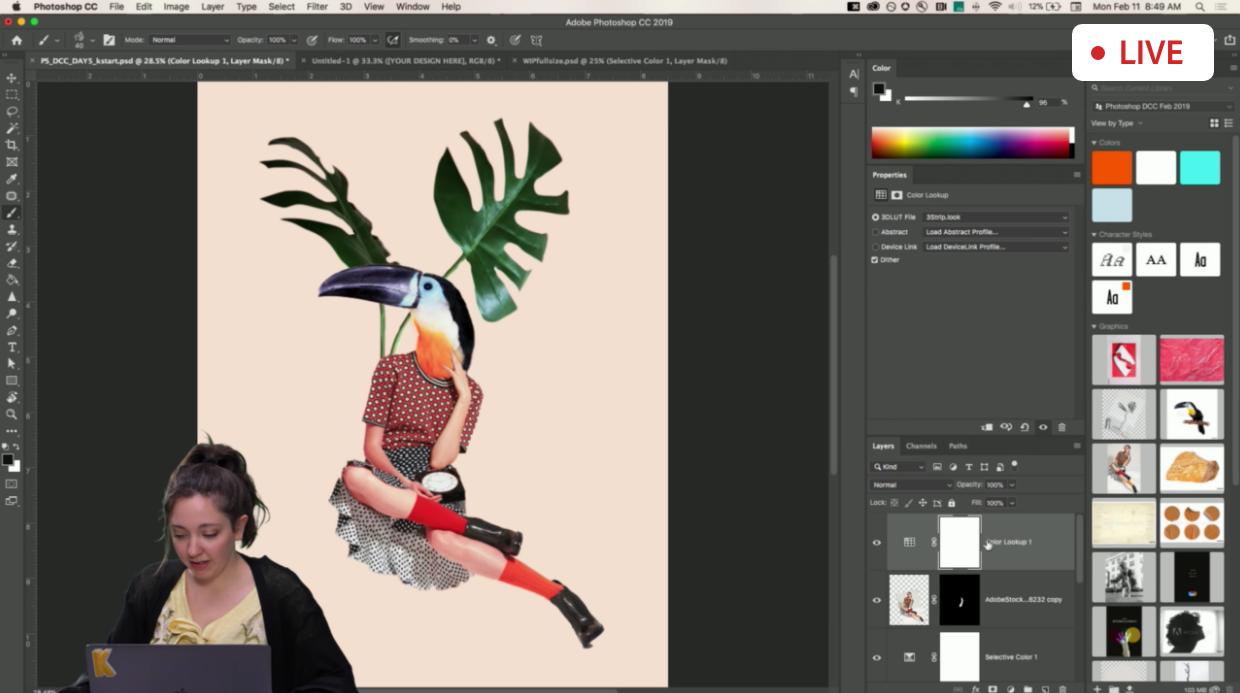Screen dimensions: 1240x693
Task: Select the Magic Wand tool
Action: point(12,128)
